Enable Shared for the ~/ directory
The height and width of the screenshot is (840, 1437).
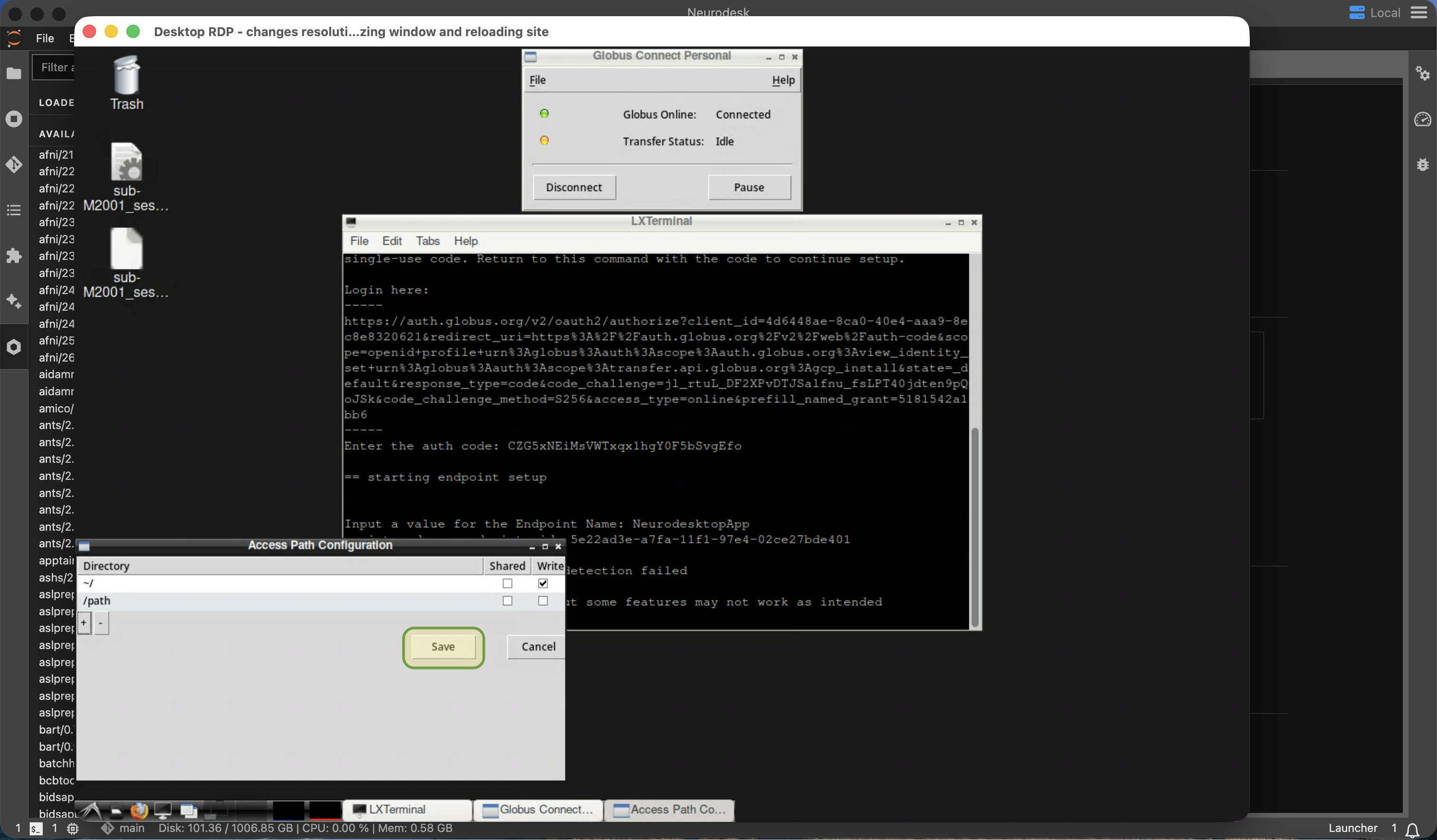507,583
